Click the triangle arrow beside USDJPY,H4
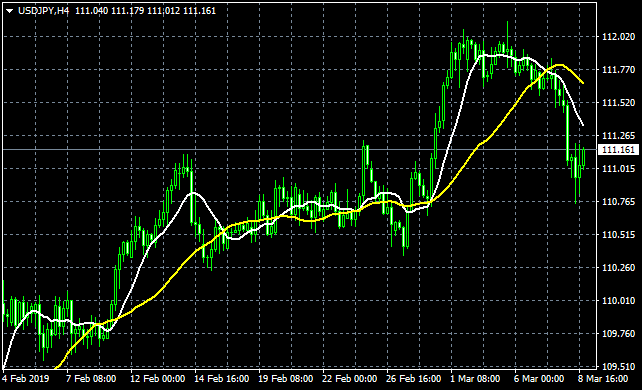The height and width of the screenshot is (390, 642). pos(9,11)
